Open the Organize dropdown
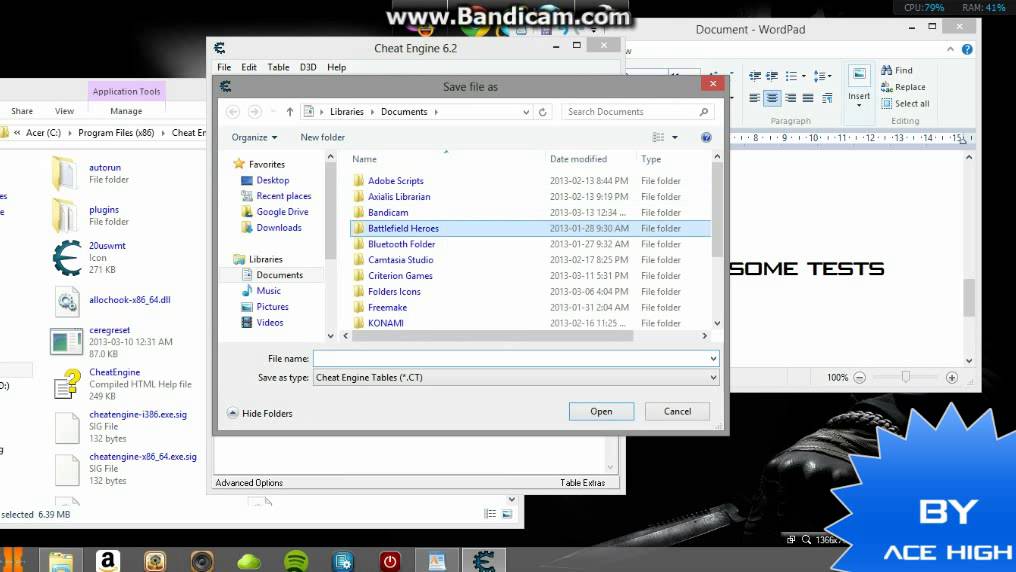 click(254, 137)
